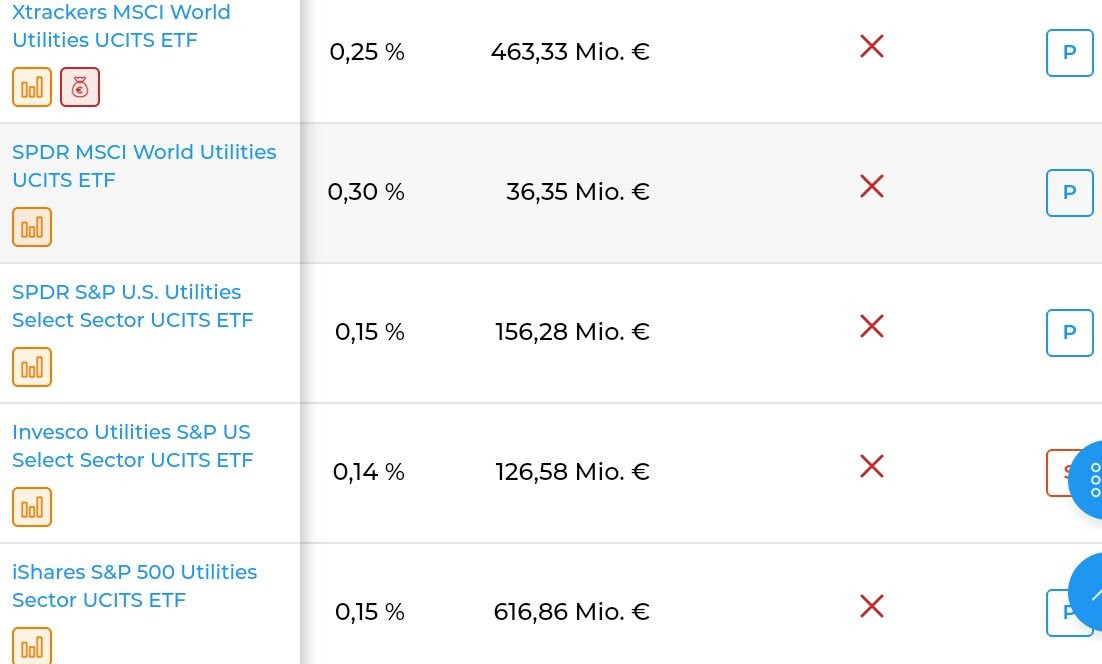Click bar chart icon under iShares S&P 500 Utilities

[x=32, y=645]
